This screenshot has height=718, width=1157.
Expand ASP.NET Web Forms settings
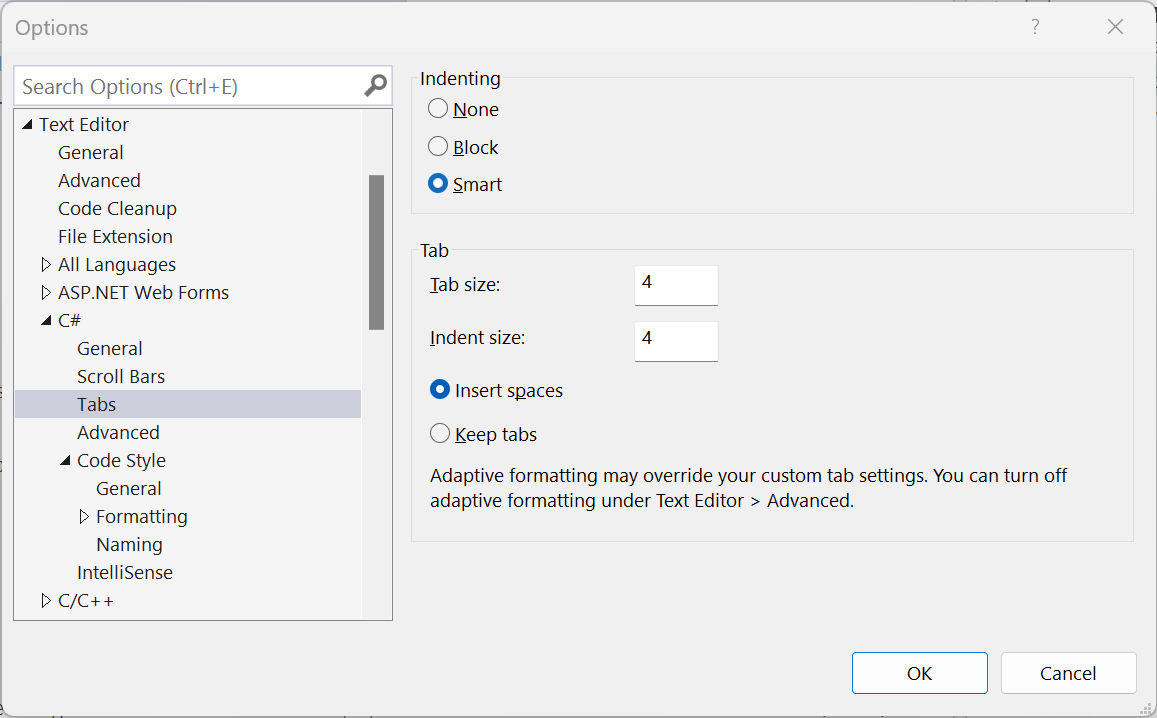45,292
